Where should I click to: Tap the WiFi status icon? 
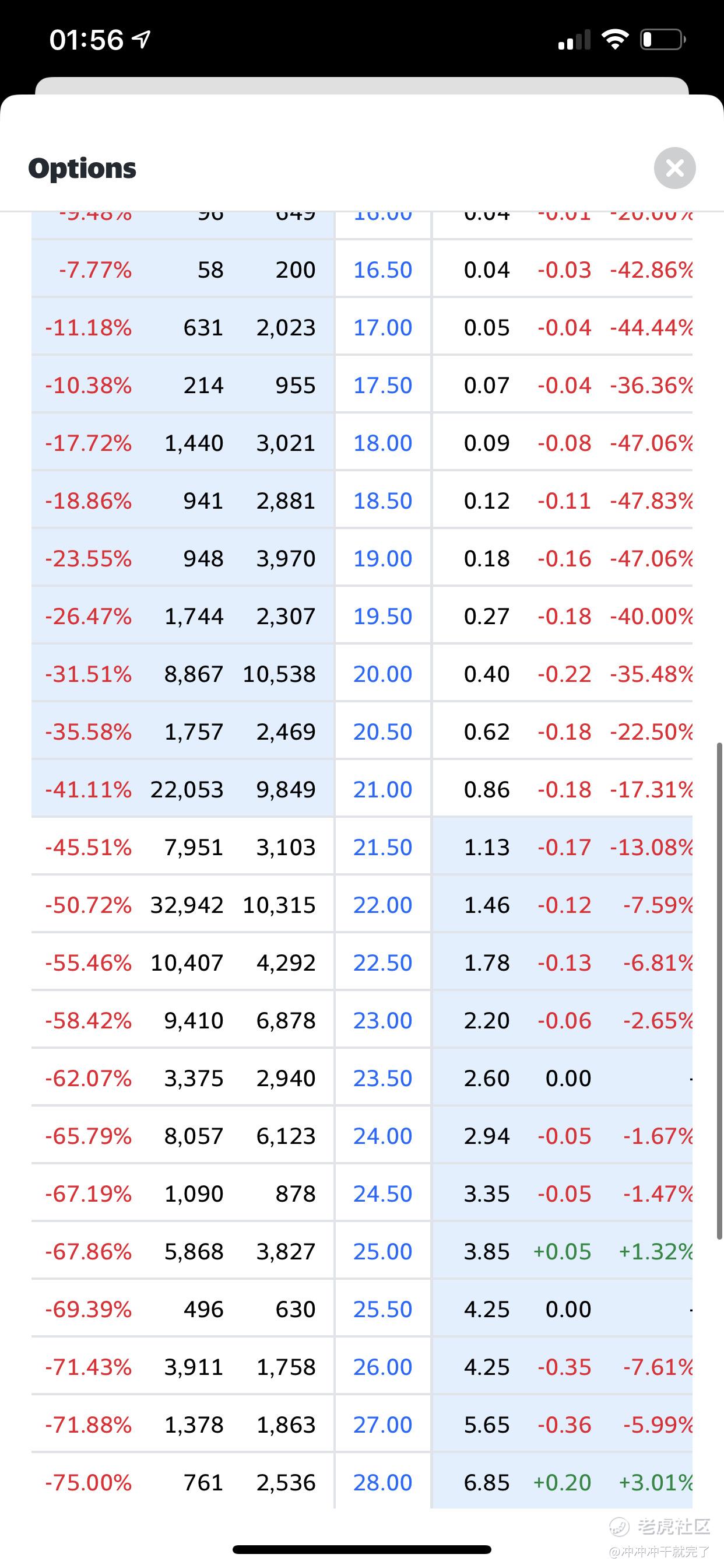[x=614, y=40]
